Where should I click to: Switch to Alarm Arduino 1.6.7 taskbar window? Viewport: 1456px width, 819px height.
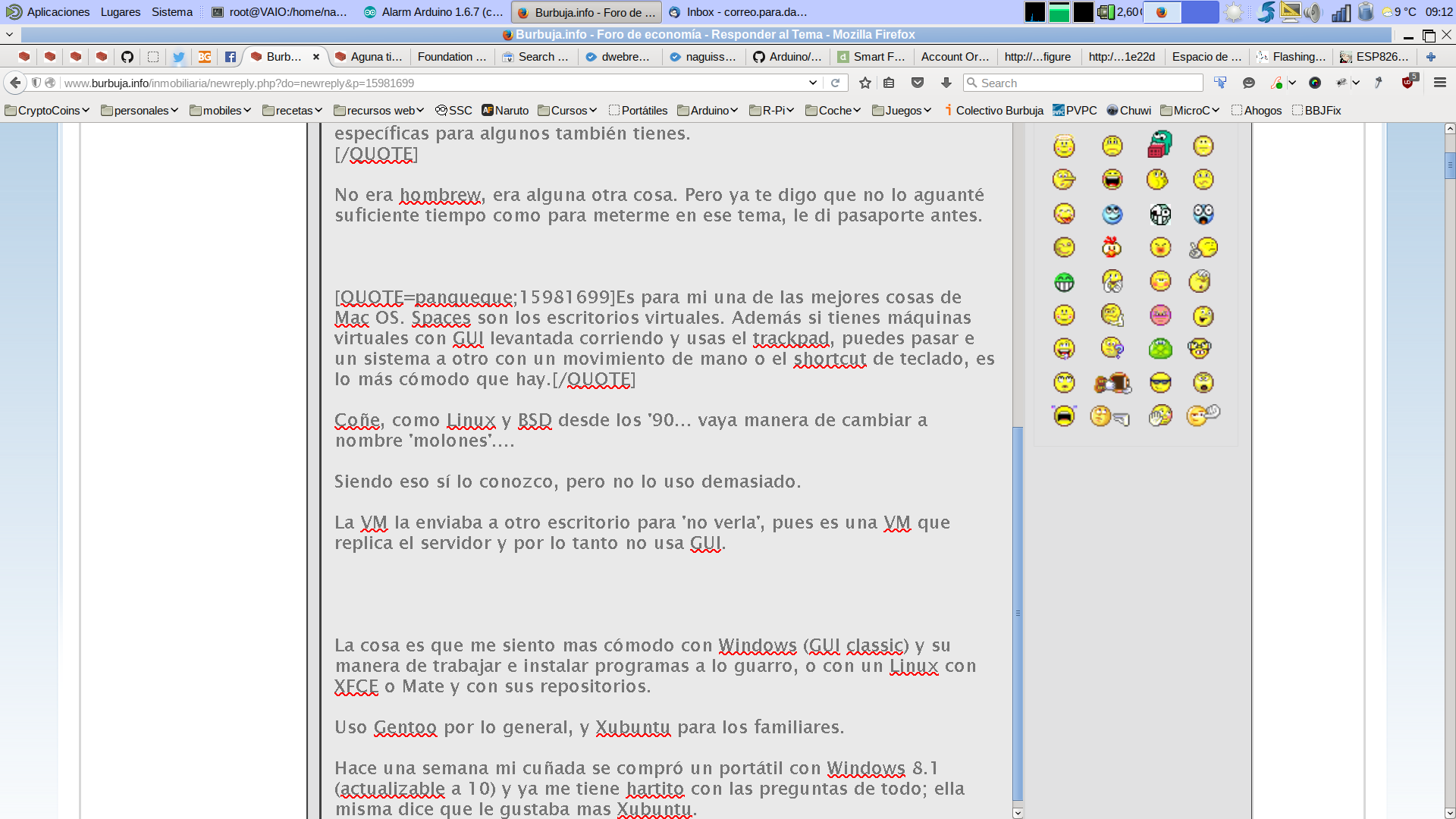click(x=433, y=12)
